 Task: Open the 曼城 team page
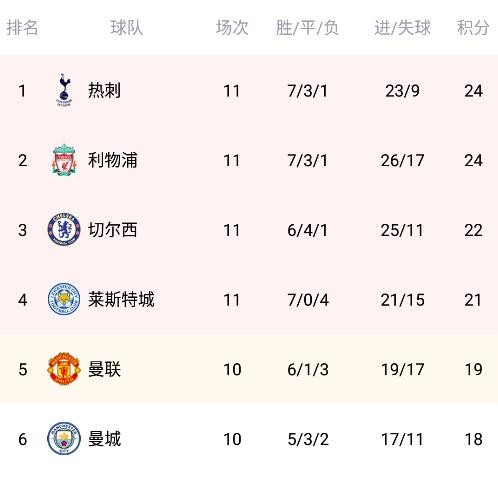[x=104, y=439]
